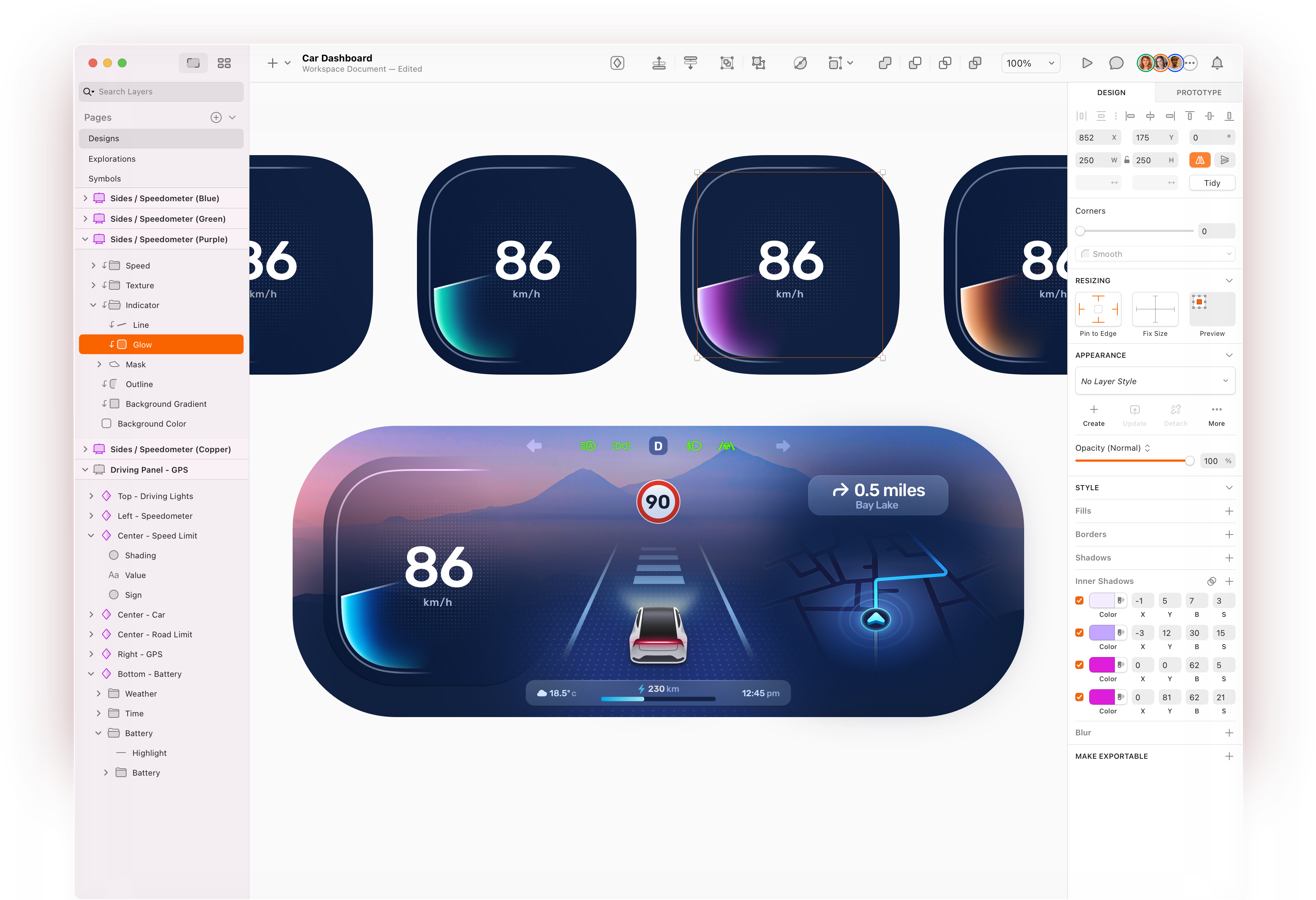Click the add page plus icon

coord(216,117)
